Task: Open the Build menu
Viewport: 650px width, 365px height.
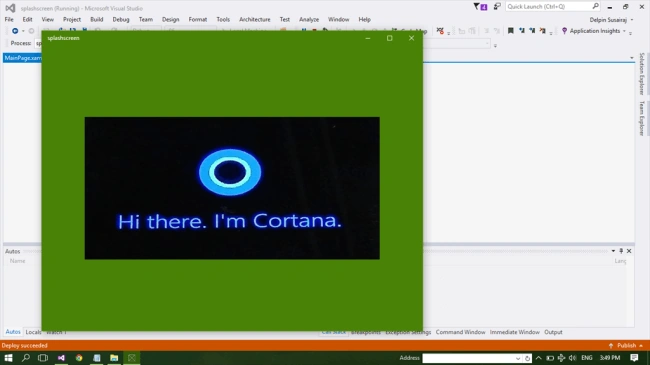Action: click(x=97, y=19)
